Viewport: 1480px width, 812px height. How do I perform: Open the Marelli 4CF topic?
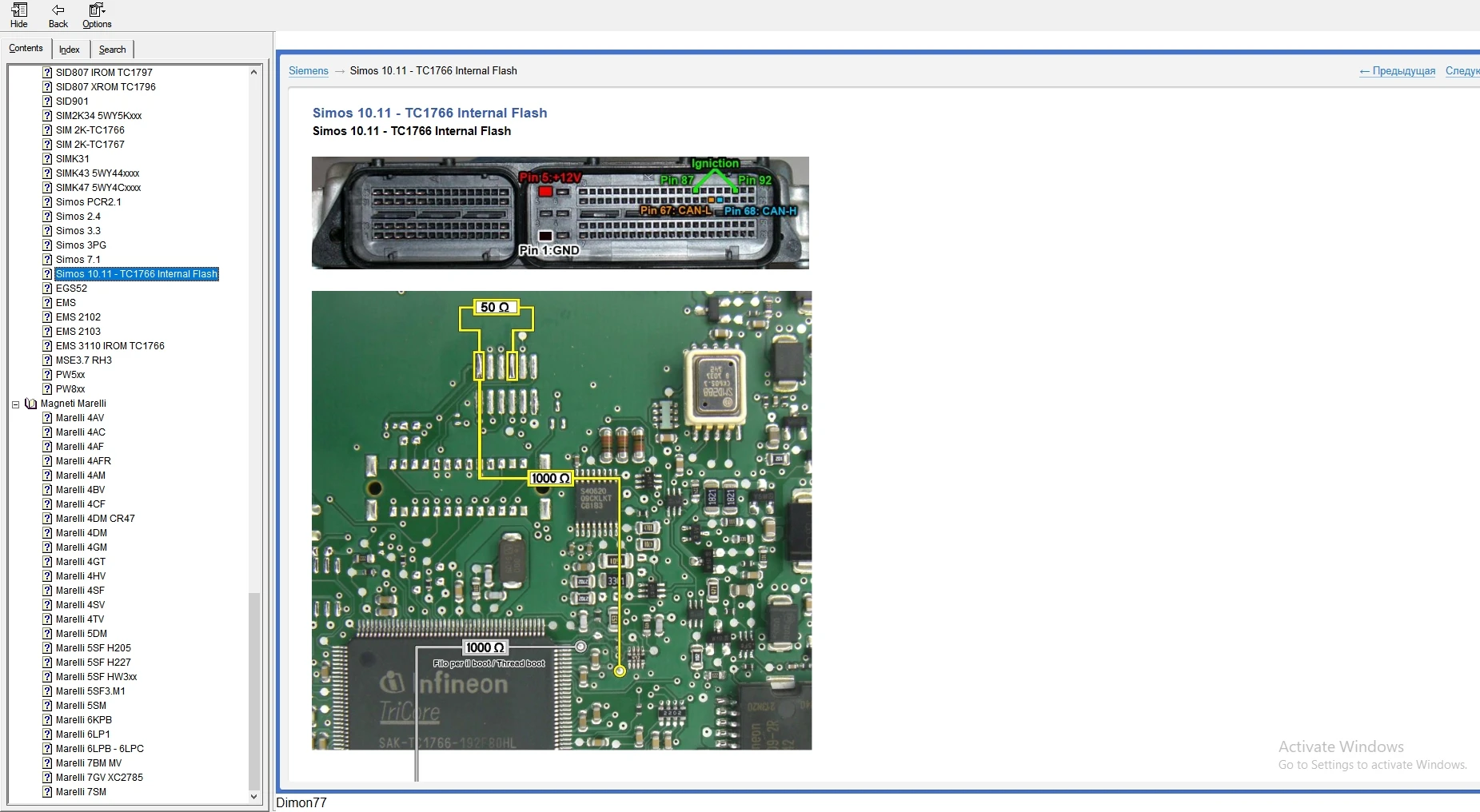click(x=81, y=504)
